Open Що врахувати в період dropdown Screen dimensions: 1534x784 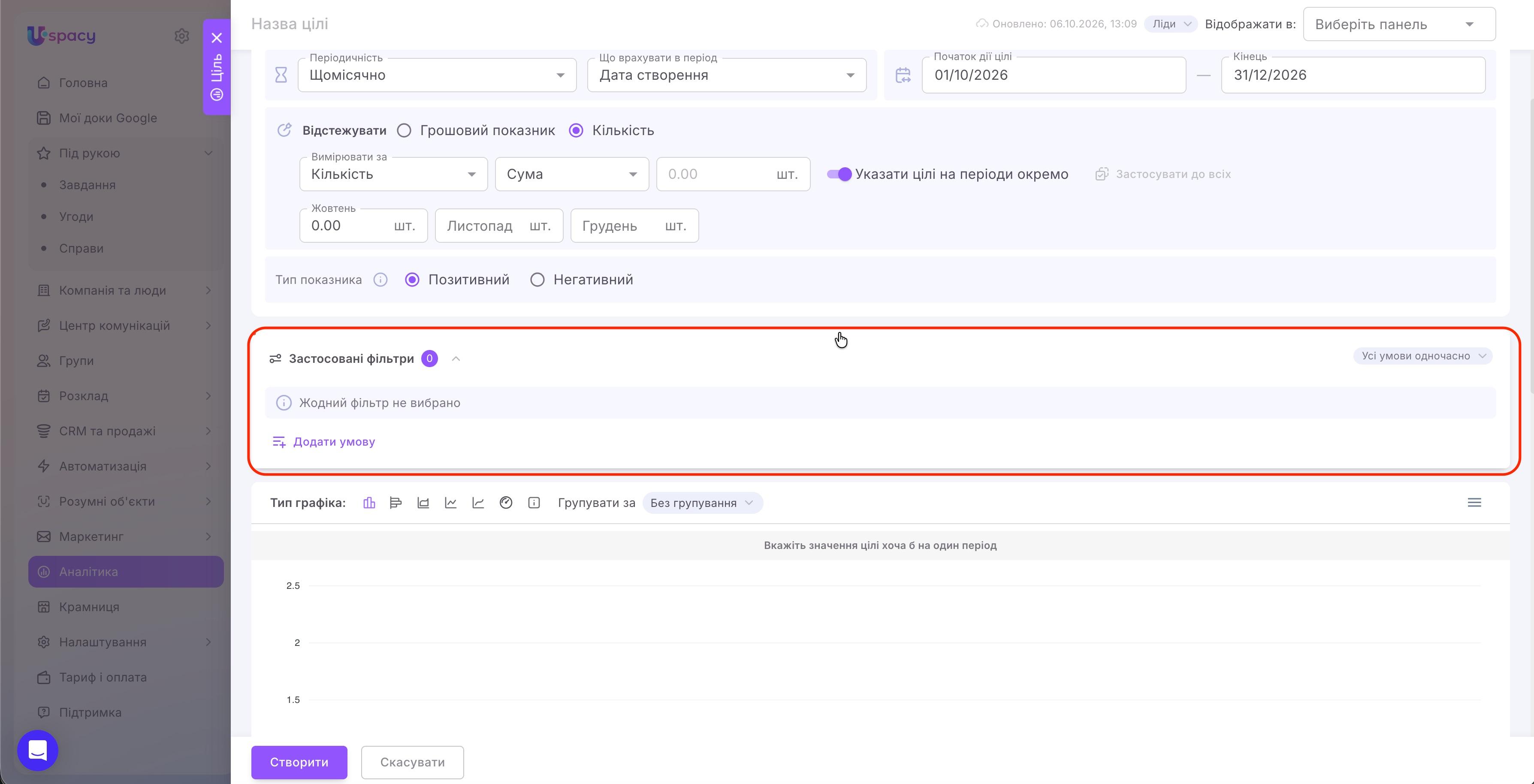click(x=727, y=75)
